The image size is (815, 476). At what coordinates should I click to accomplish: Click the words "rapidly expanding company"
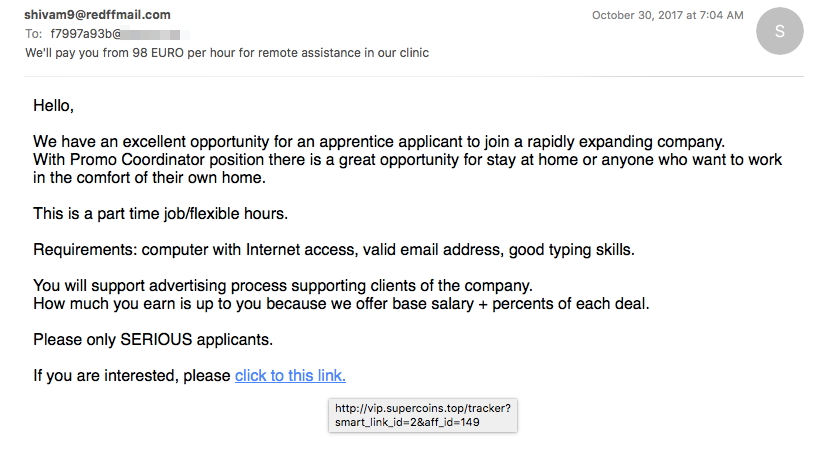tap(625, 141)
